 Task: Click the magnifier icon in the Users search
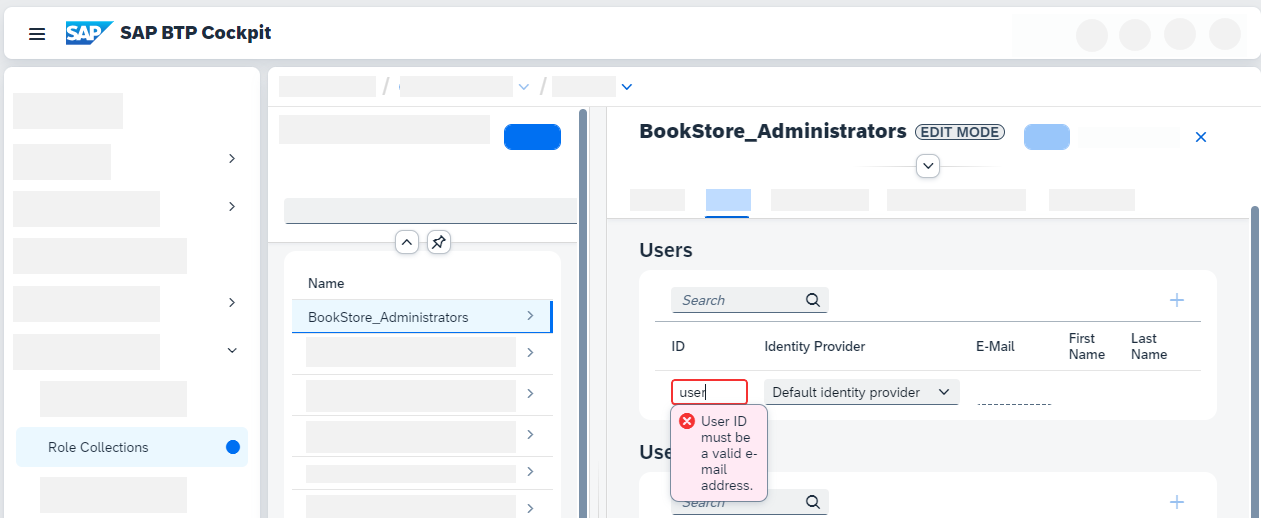point(813,300)
